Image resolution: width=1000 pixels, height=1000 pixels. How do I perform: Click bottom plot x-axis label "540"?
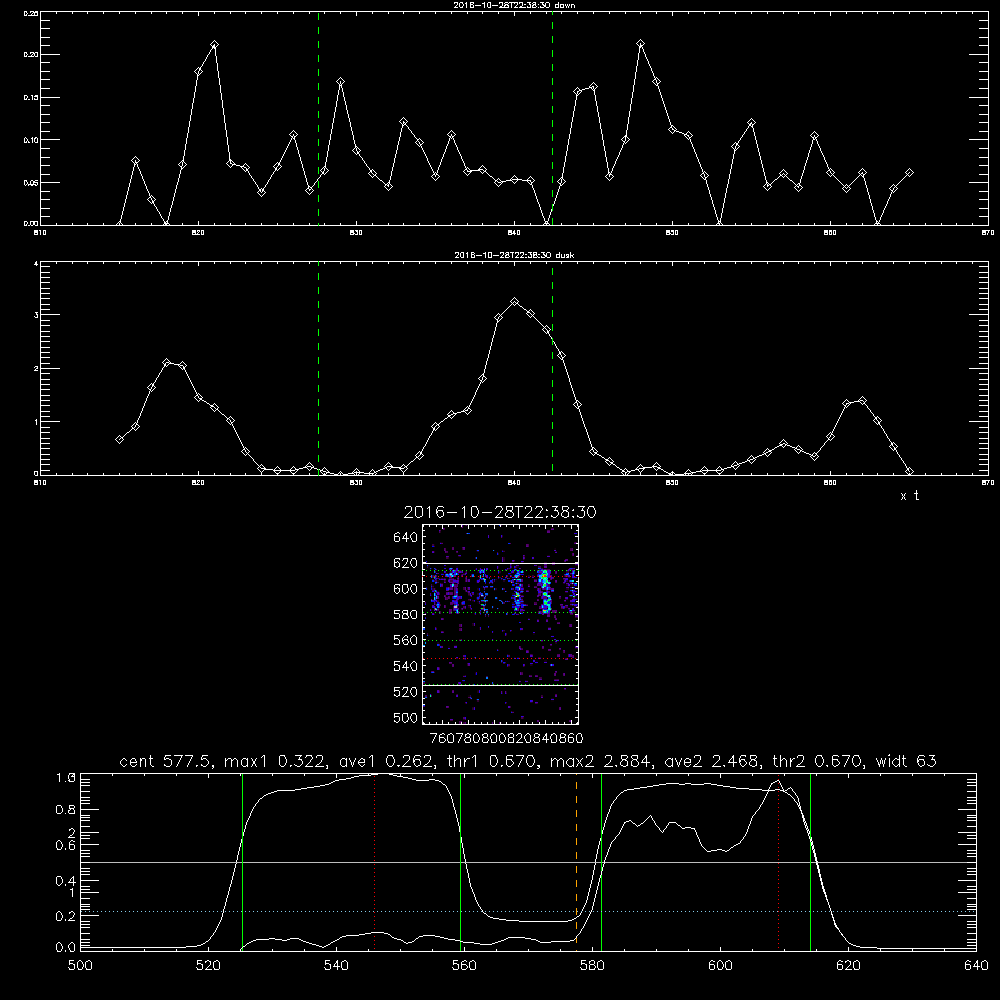(x=336, y=966)
